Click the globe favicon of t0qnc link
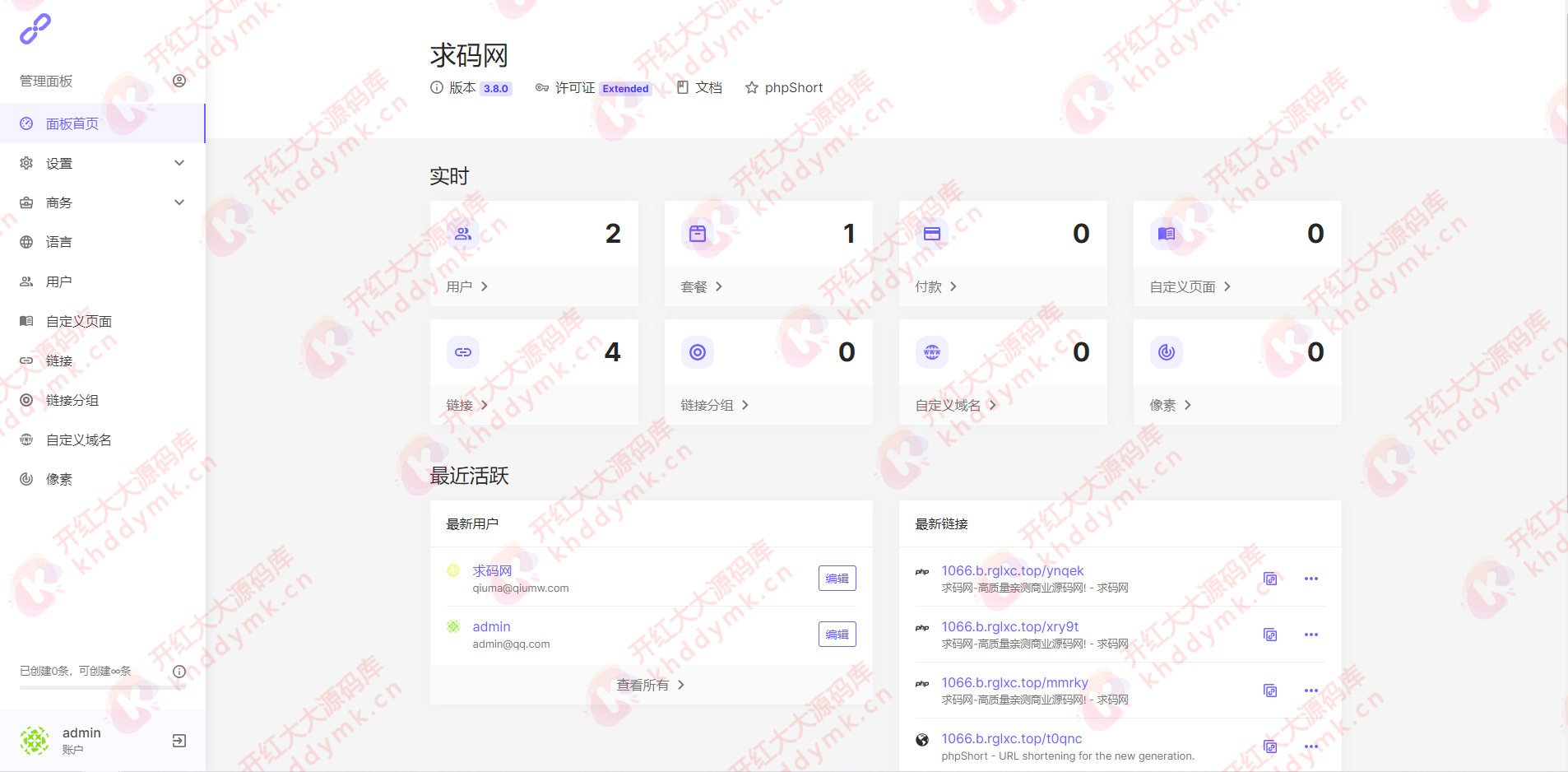The height and width of the screenshot is (772, 1568). click(x=922, y=740)
